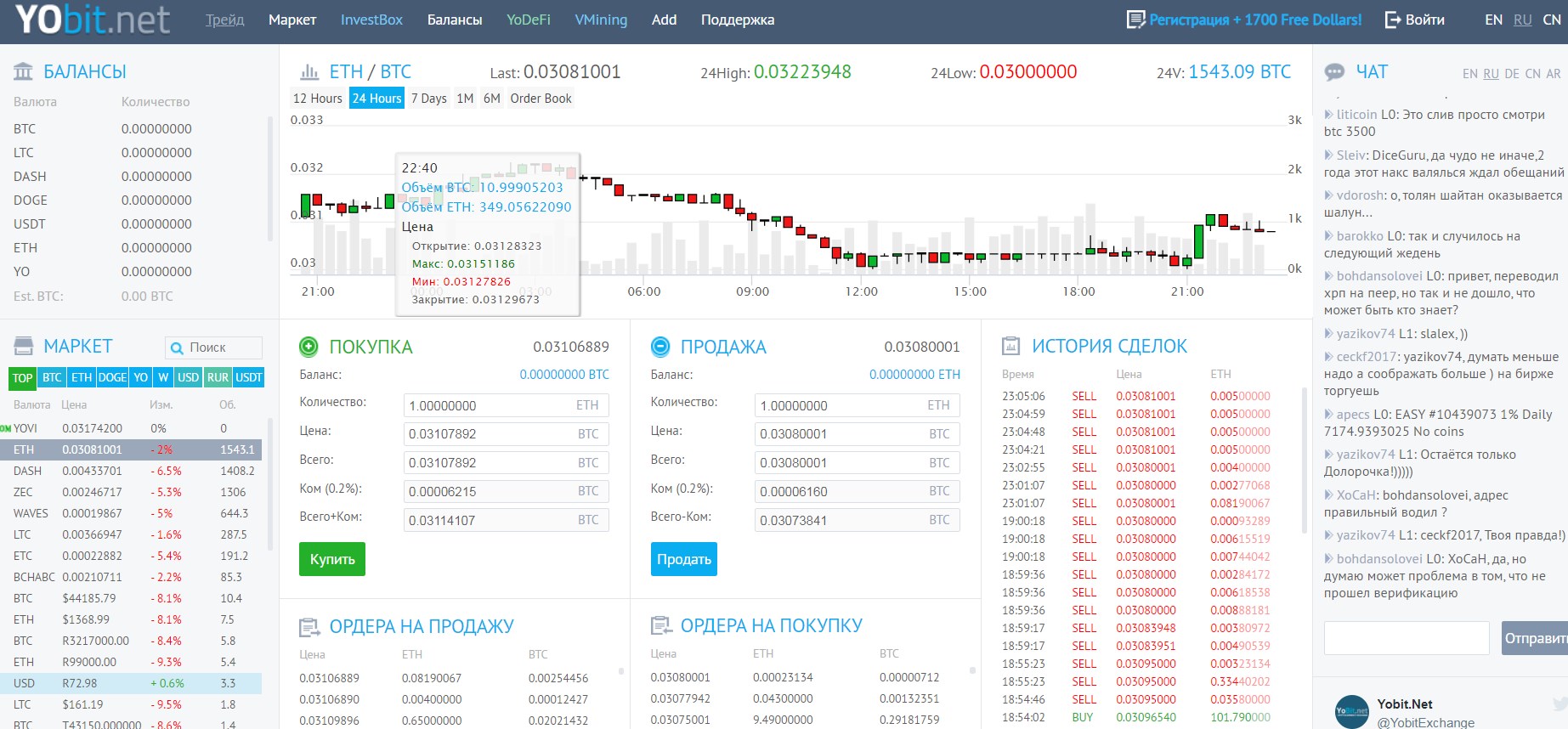Viewport: 1568px width, 729px height.
Task: Switch chart to 6M range
Action: [x=492, y=99]
